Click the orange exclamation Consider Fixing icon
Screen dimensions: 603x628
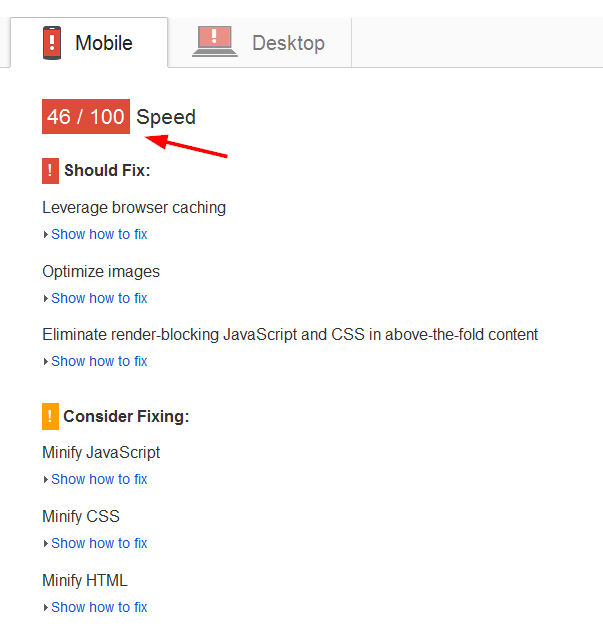point(50,416)
